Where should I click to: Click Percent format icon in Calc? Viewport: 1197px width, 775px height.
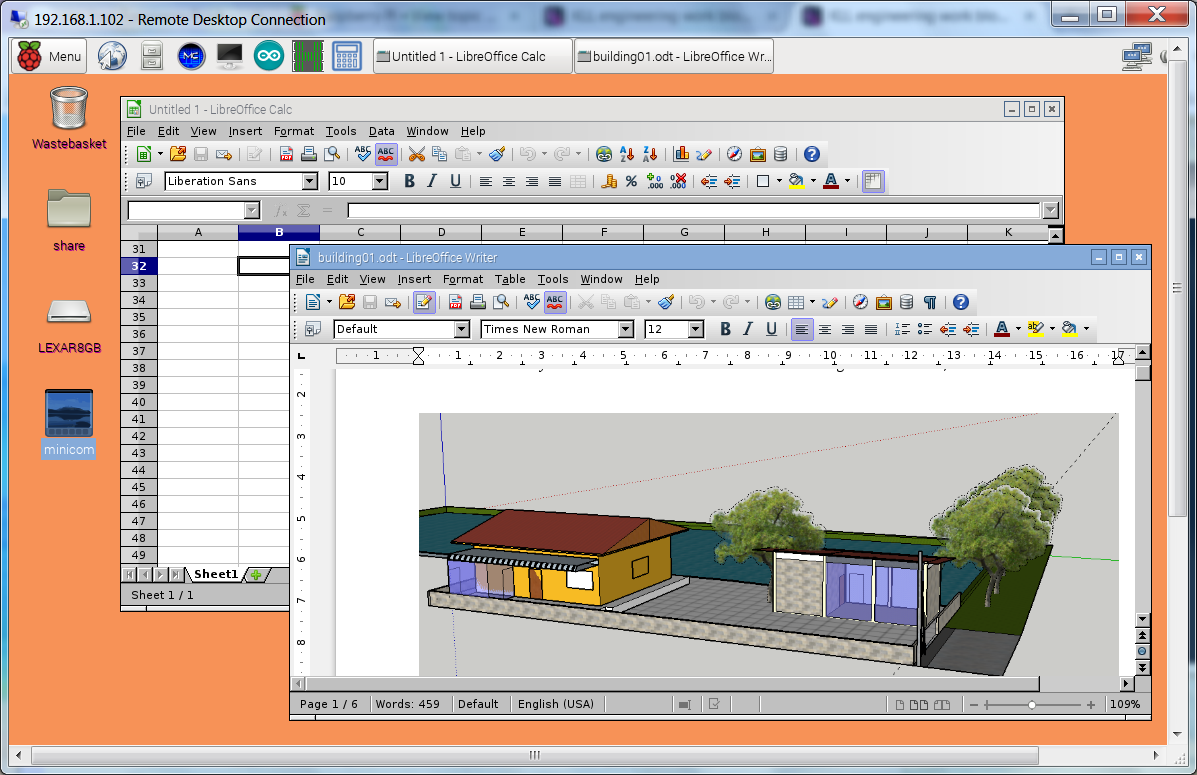[631, 181]
